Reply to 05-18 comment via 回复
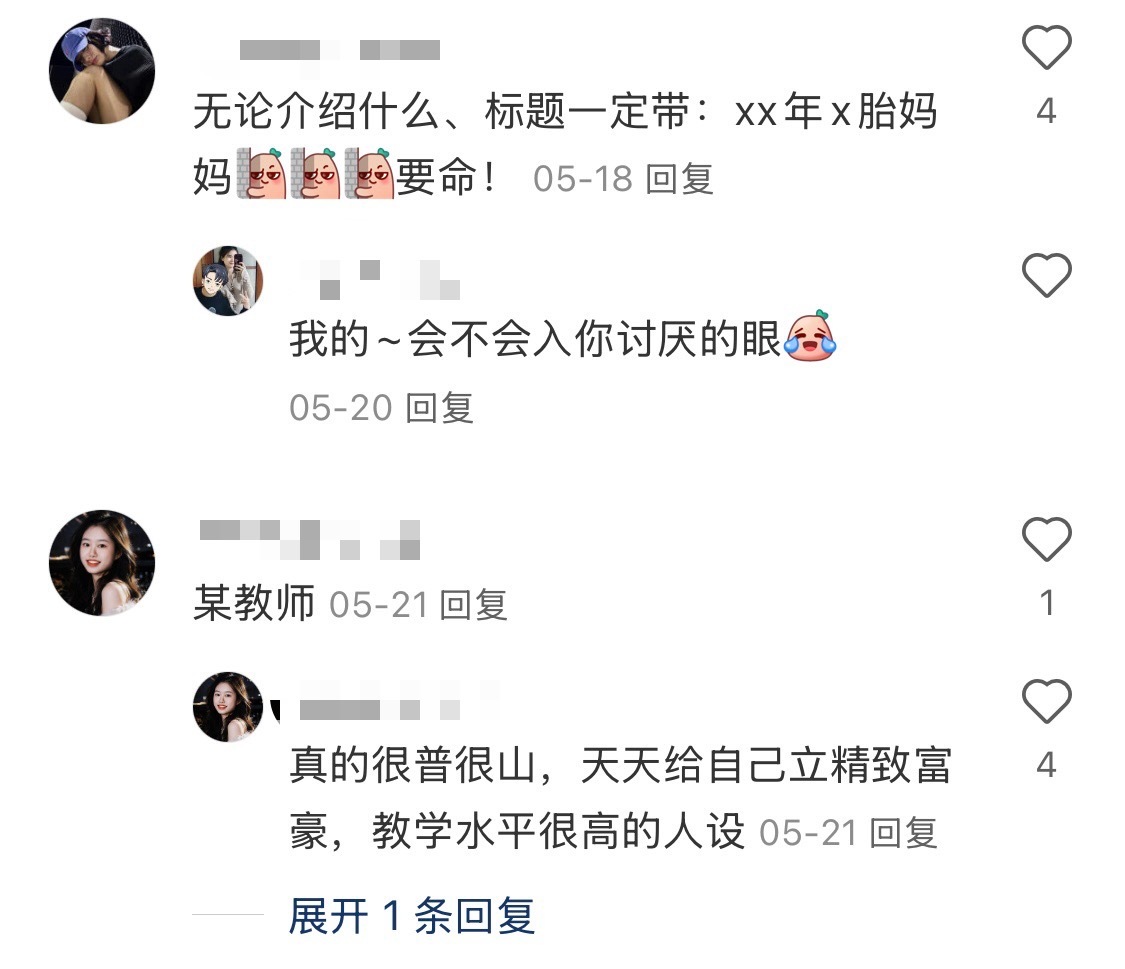Viewport: 1125px width, 969px height. 679,179
